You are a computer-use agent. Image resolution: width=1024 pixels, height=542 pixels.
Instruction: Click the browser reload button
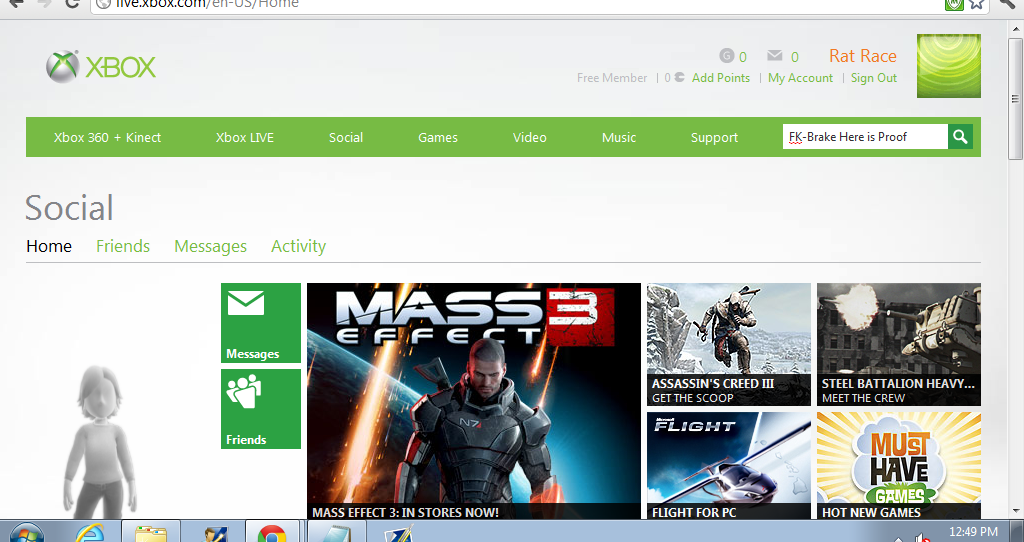[72, 4]
